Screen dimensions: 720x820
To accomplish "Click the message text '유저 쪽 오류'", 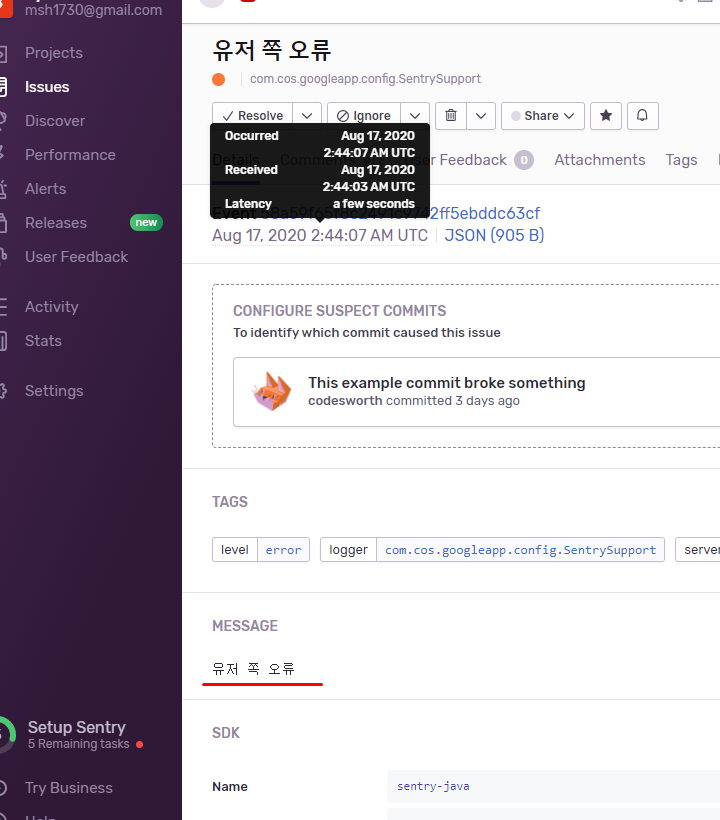I will click(254, 669).
